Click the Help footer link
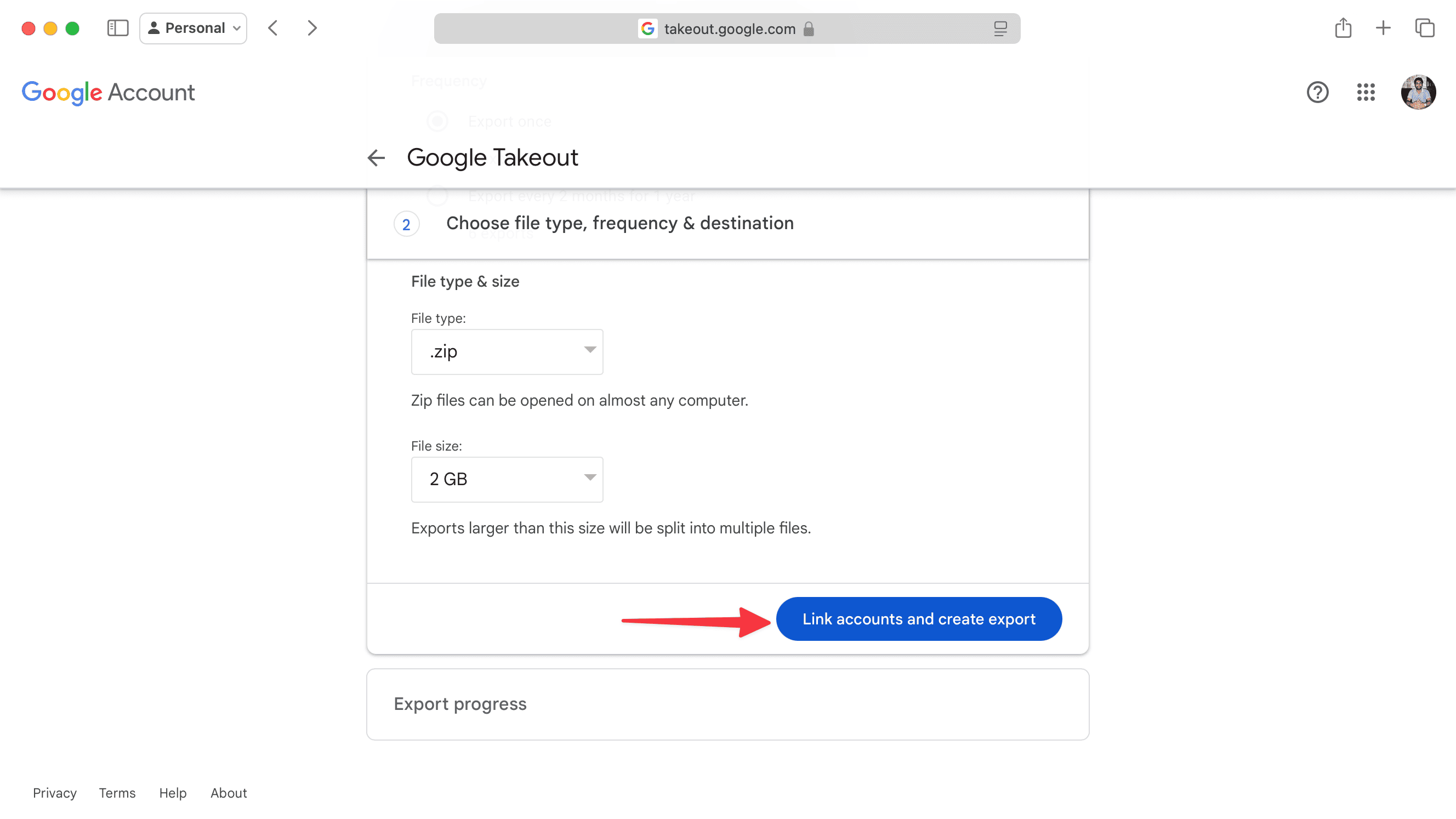 coord(173,793)
